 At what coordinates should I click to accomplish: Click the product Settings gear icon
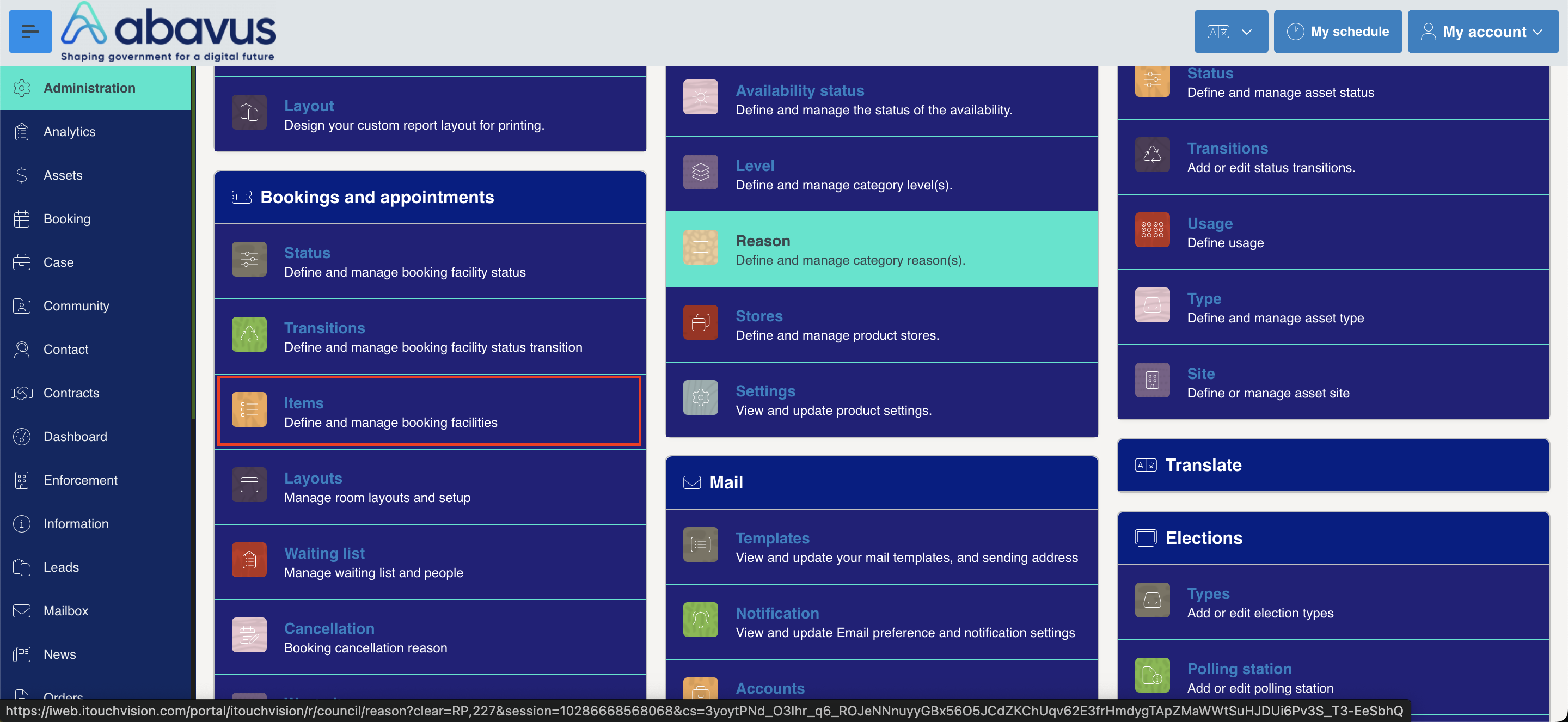(701, 397)
